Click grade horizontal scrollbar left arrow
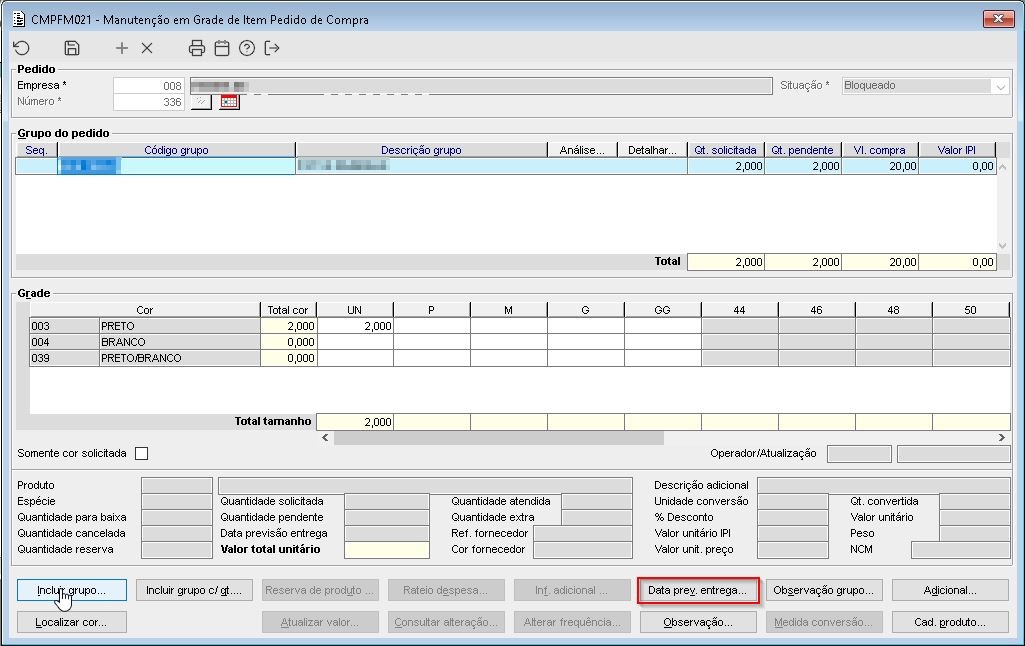 point(325,437)
